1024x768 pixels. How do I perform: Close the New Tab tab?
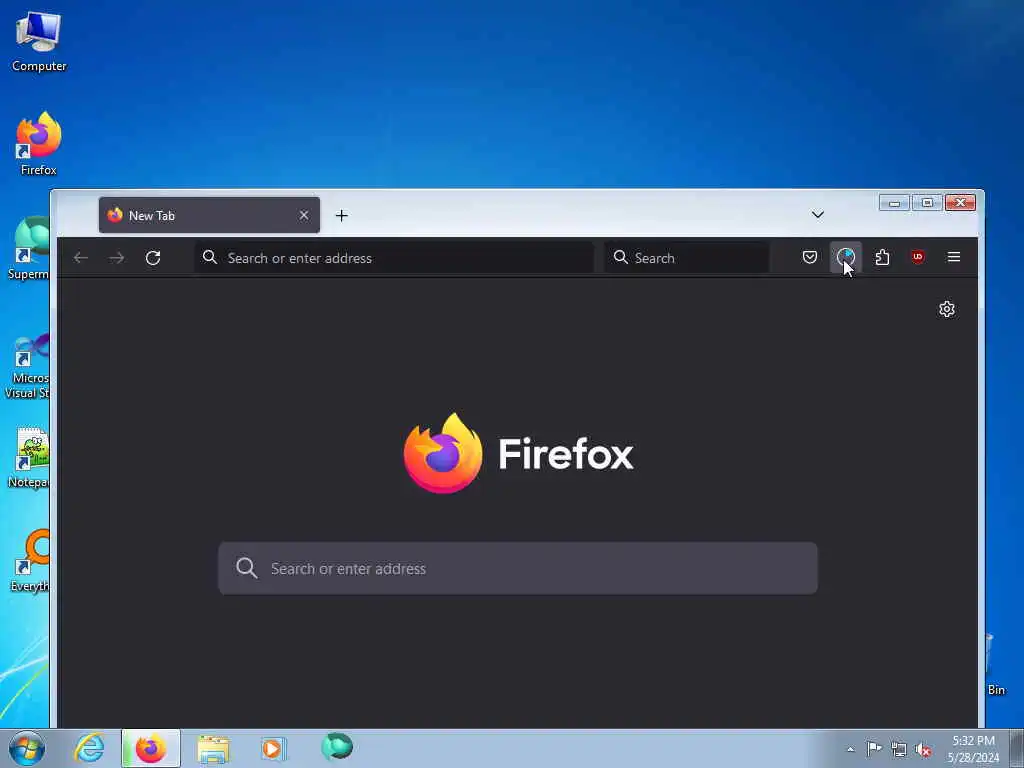[304, 215]
